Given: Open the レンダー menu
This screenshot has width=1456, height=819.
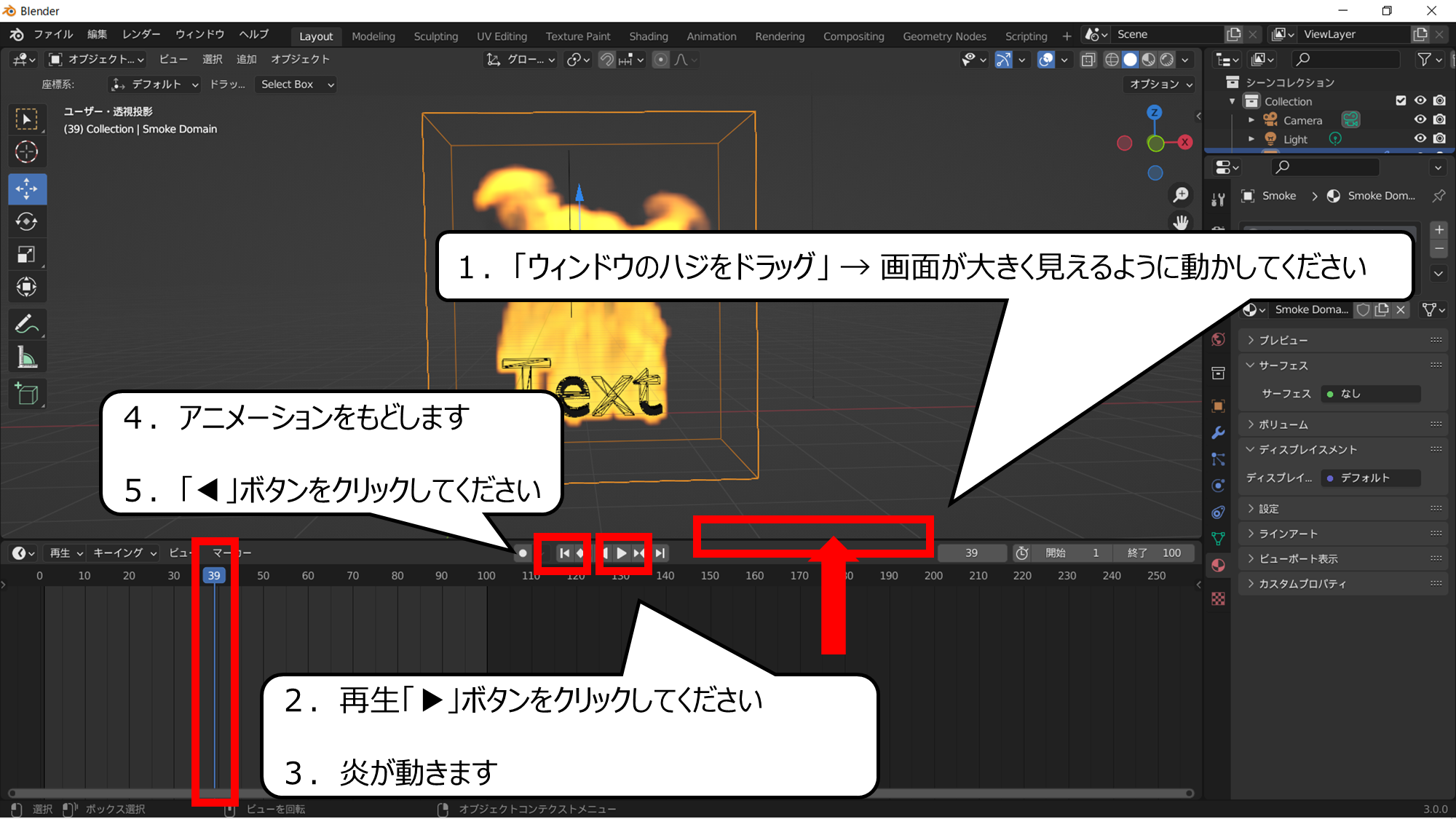Looking at the screenshot, I should (x=141, y=34).
